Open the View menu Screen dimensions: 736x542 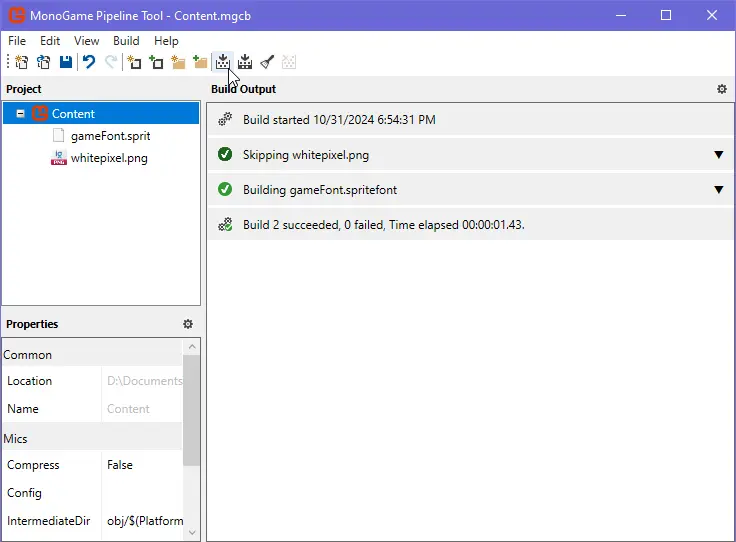coord(86,41)
